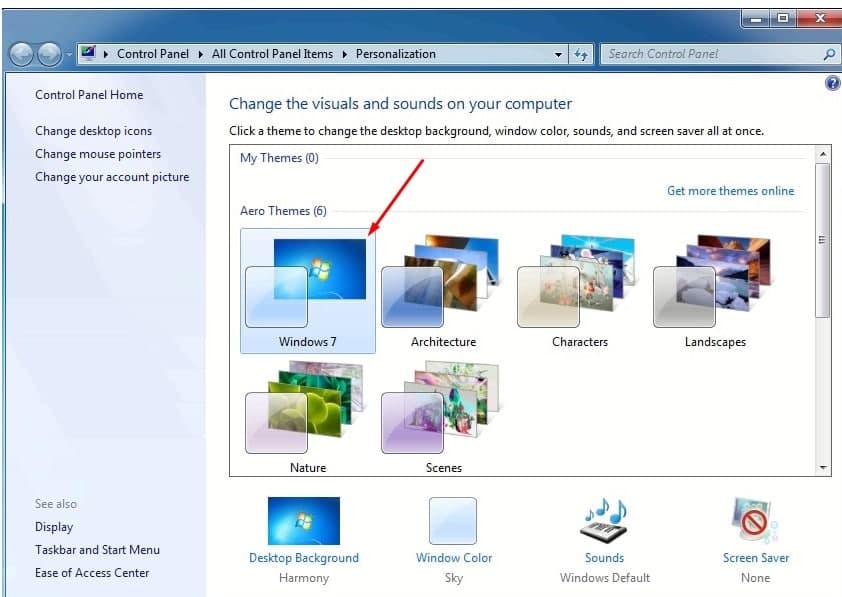This screenshot has height=597, width=842.
Task: Click the themes list scroll down arrow
Action: click(823, 468)
